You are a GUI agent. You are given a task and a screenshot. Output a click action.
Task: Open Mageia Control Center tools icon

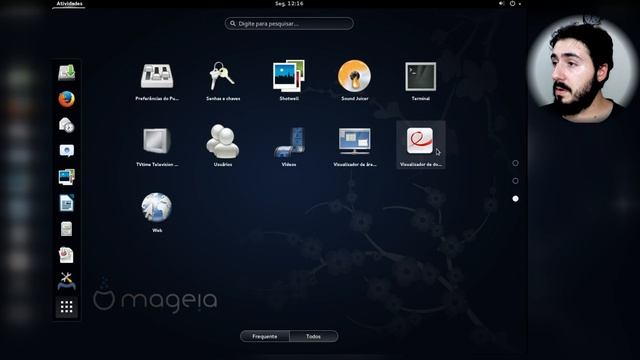coord(67,281)
